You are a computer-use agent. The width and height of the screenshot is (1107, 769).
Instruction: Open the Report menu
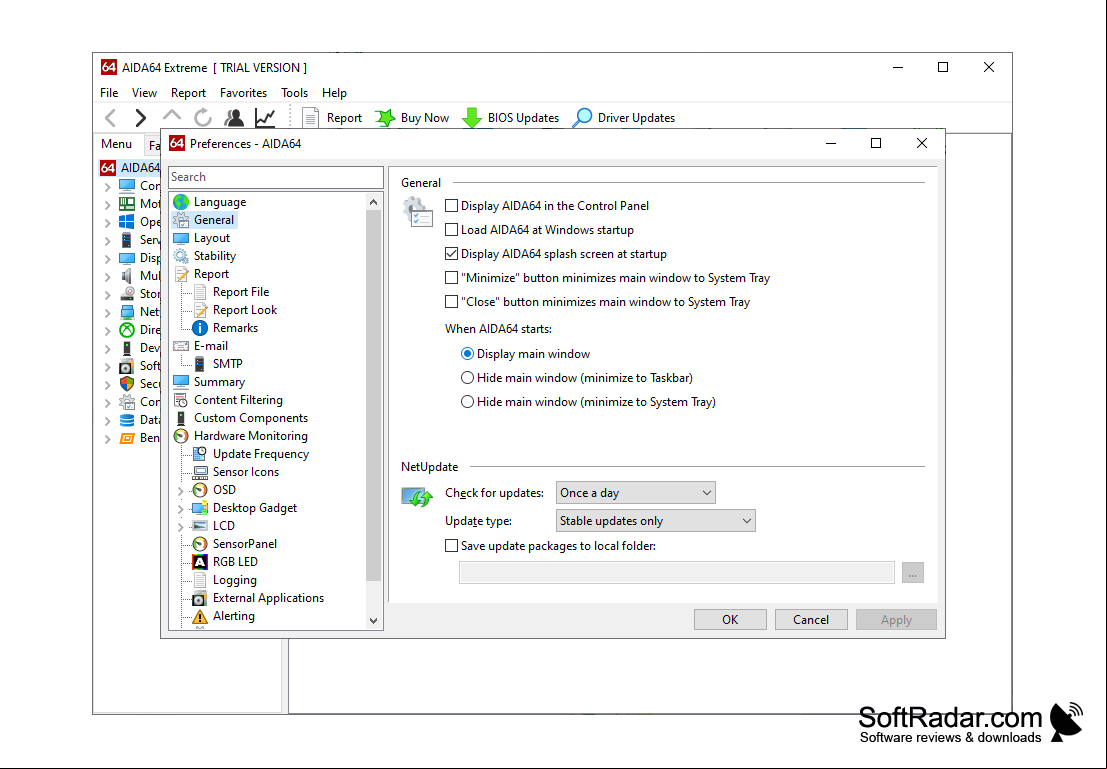[188, 93]
